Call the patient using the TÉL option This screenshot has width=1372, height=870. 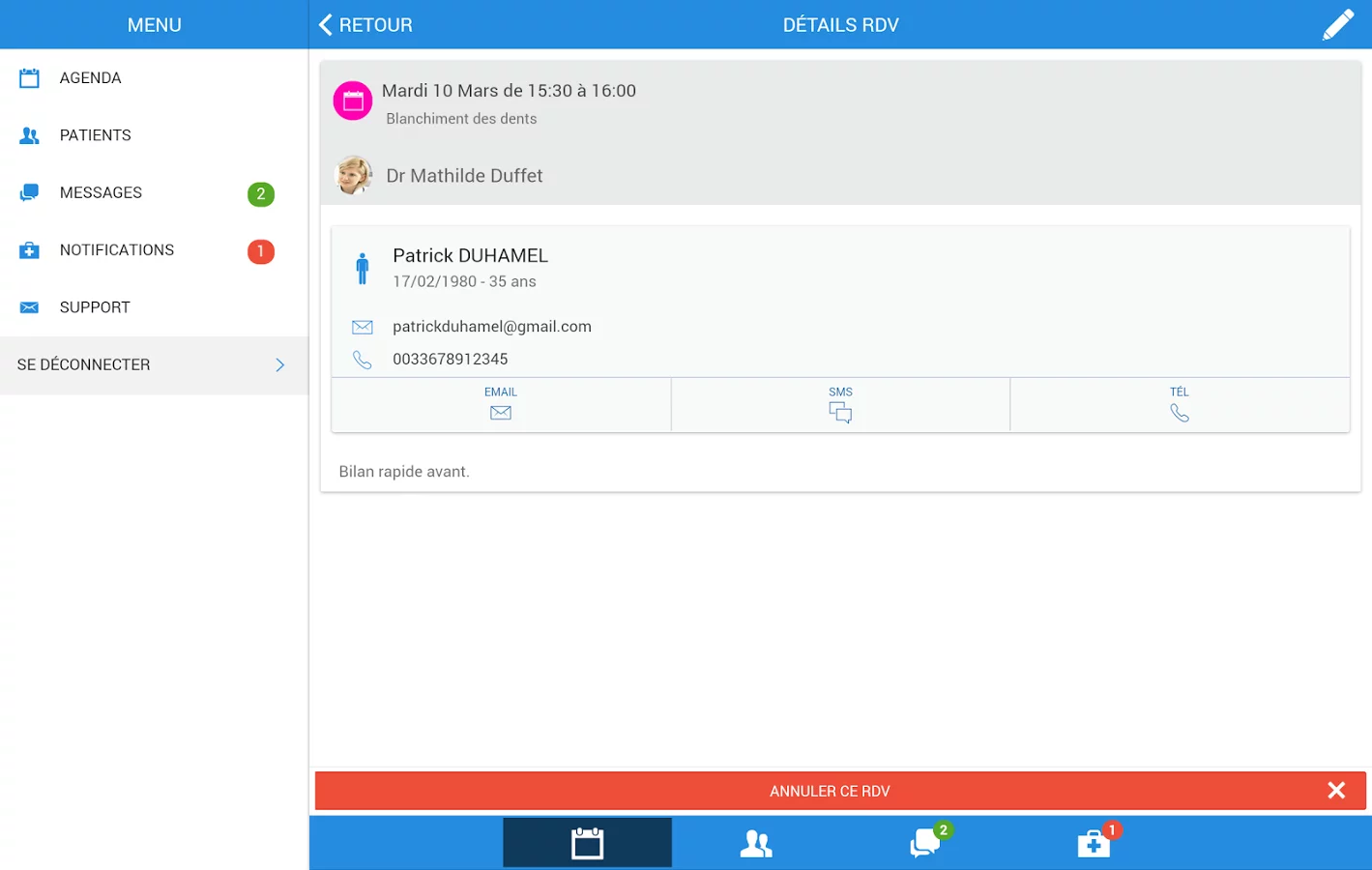(x=1180, y=404)
